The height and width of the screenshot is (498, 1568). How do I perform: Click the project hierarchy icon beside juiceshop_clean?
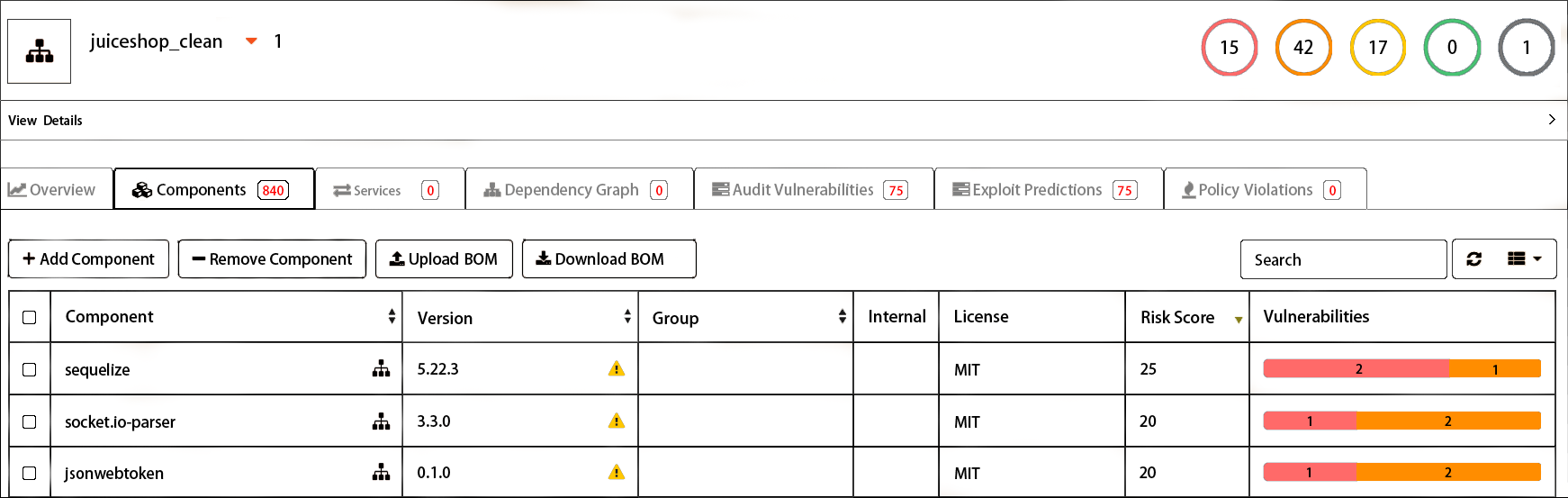tap(39, 51)
